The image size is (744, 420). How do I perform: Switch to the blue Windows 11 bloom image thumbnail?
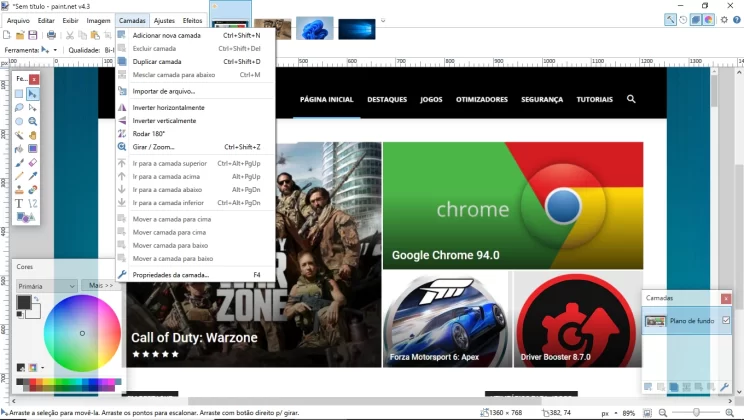315,28
